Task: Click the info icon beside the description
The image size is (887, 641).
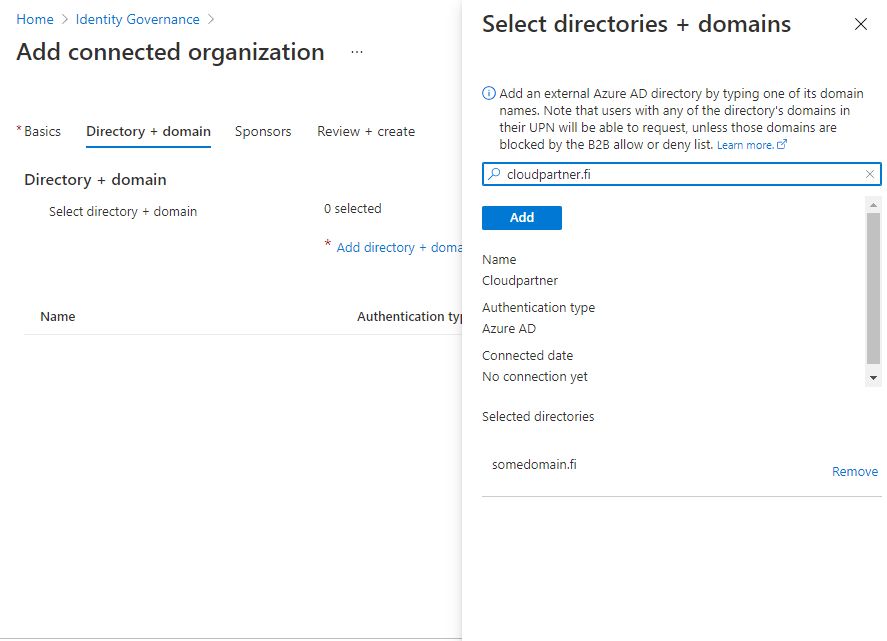Action: 489,94
